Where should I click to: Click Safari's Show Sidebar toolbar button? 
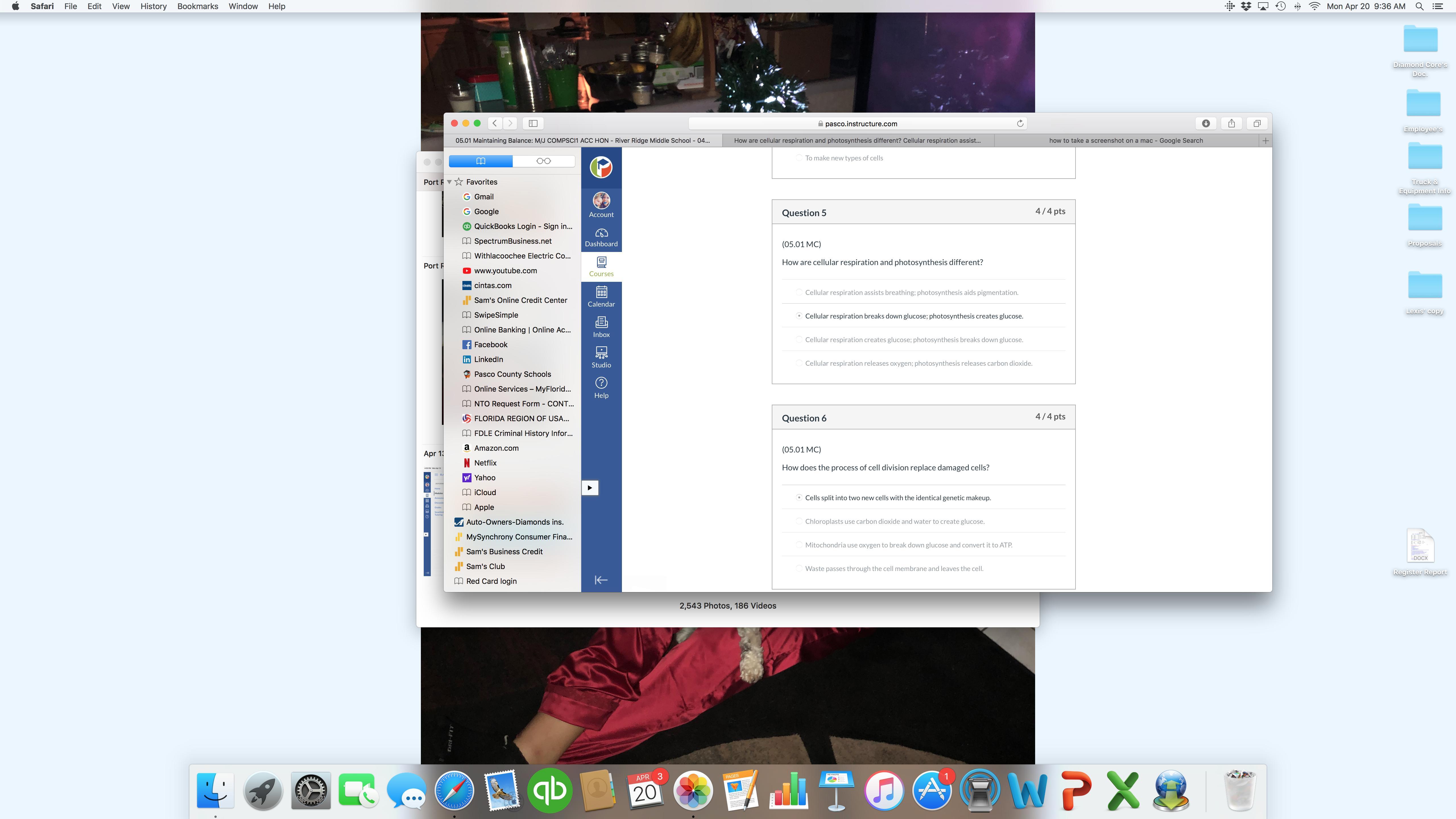532,123
